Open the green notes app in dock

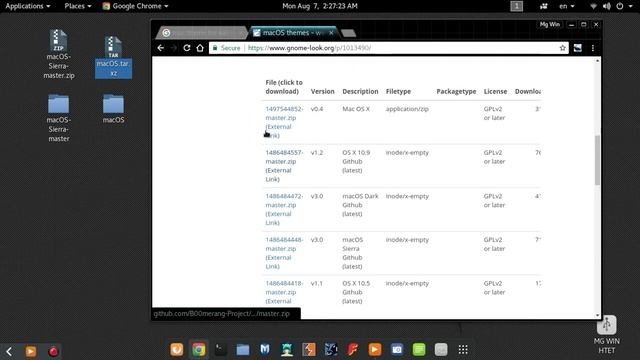click(419, 349)
